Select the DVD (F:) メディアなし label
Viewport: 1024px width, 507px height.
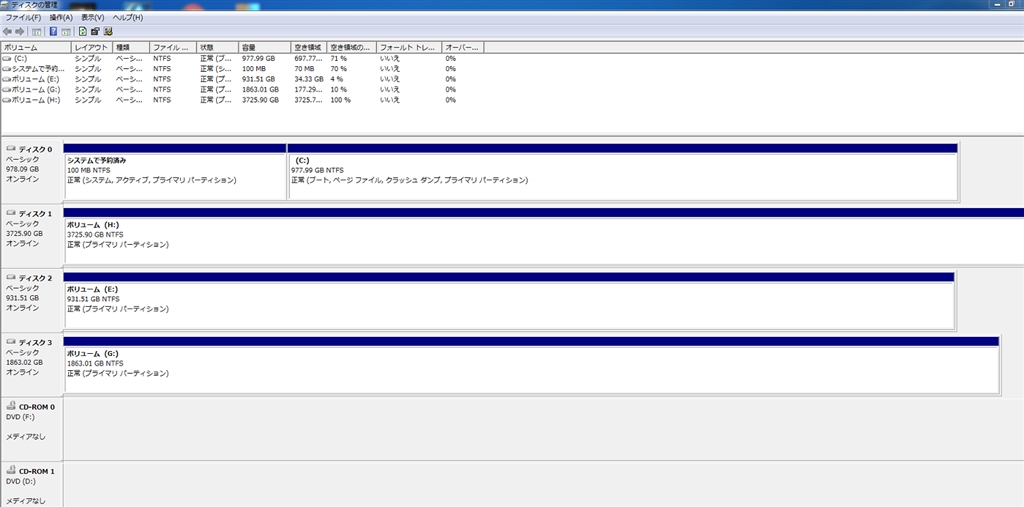coord(31,428)
